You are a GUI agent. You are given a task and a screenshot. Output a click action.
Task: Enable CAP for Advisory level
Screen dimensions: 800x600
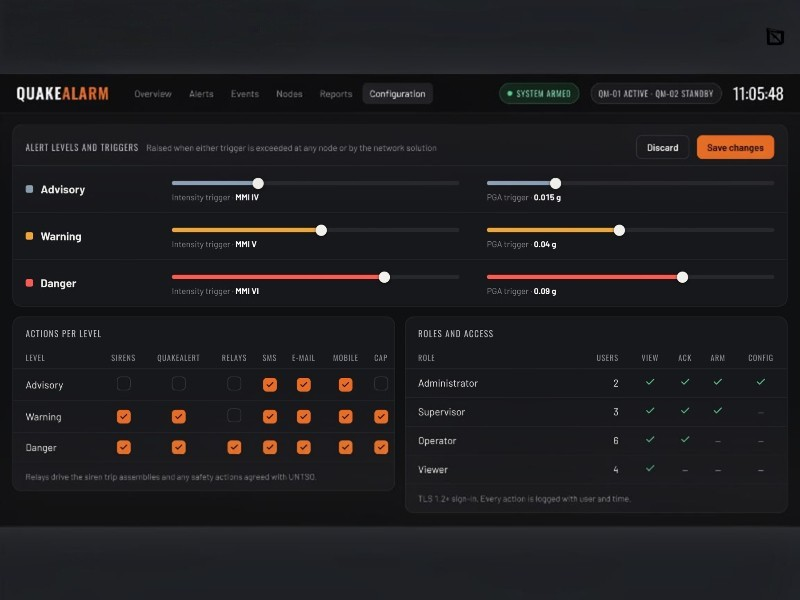[x=381, y=384]
